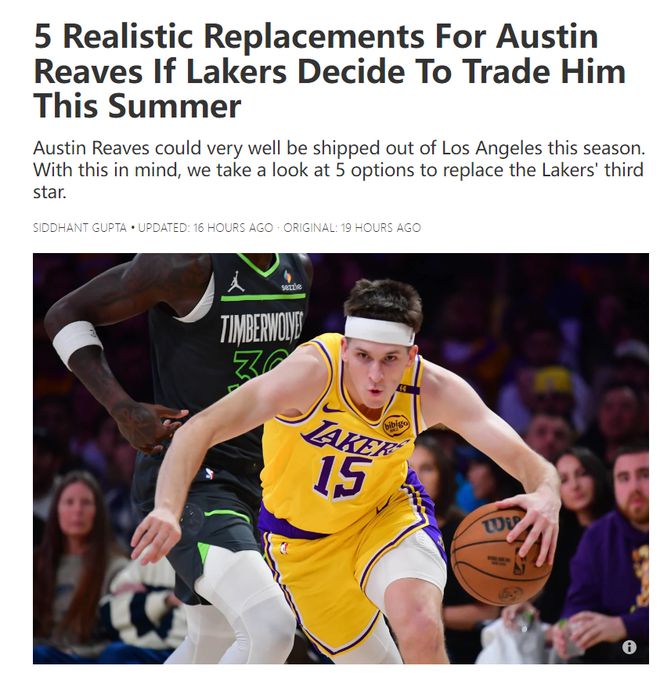Click the white headband on the player
Screen dimensions: 660x673
(x=379, y=330)
